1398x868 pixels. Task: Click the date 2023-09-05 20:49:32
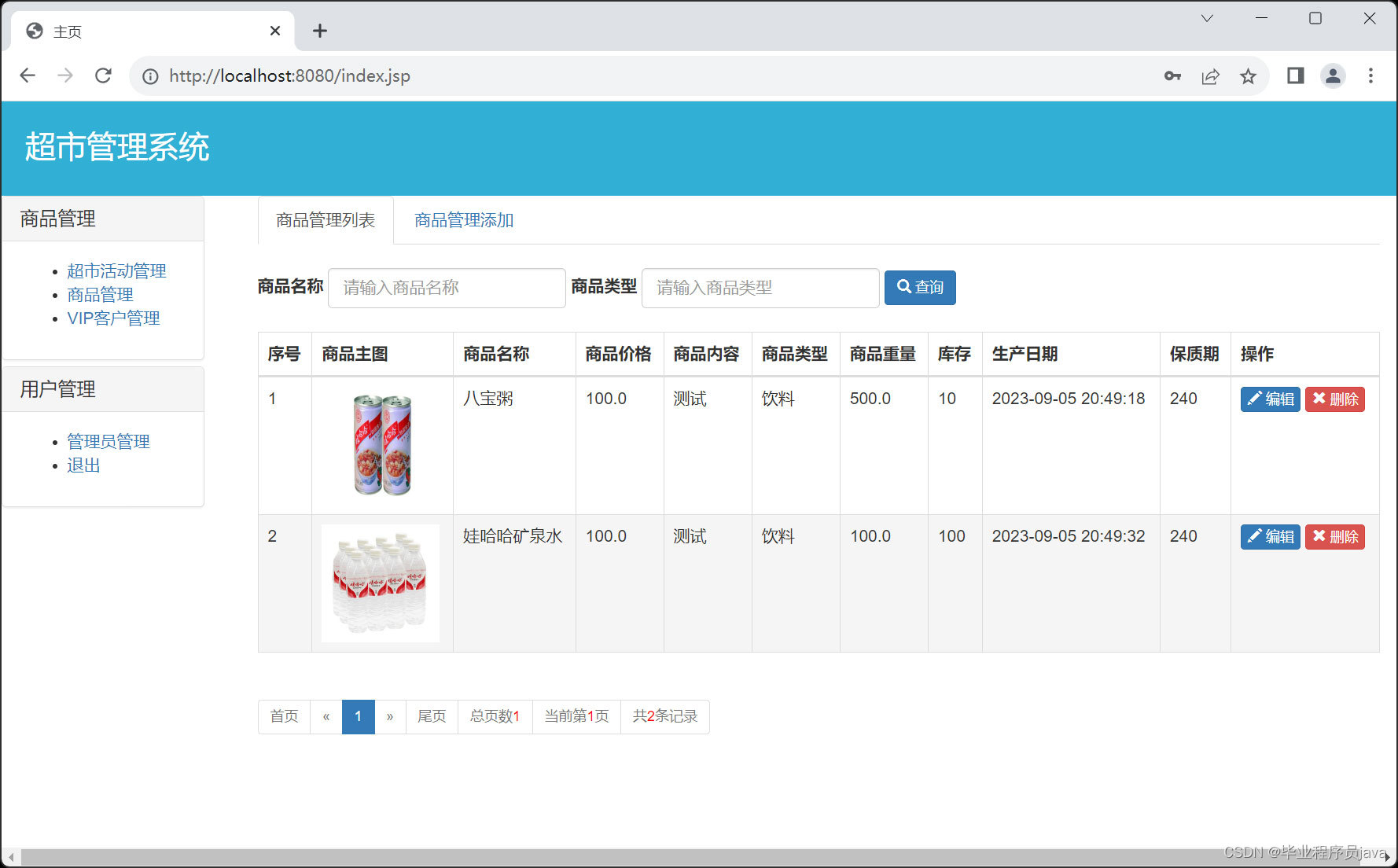point(1069,536)
